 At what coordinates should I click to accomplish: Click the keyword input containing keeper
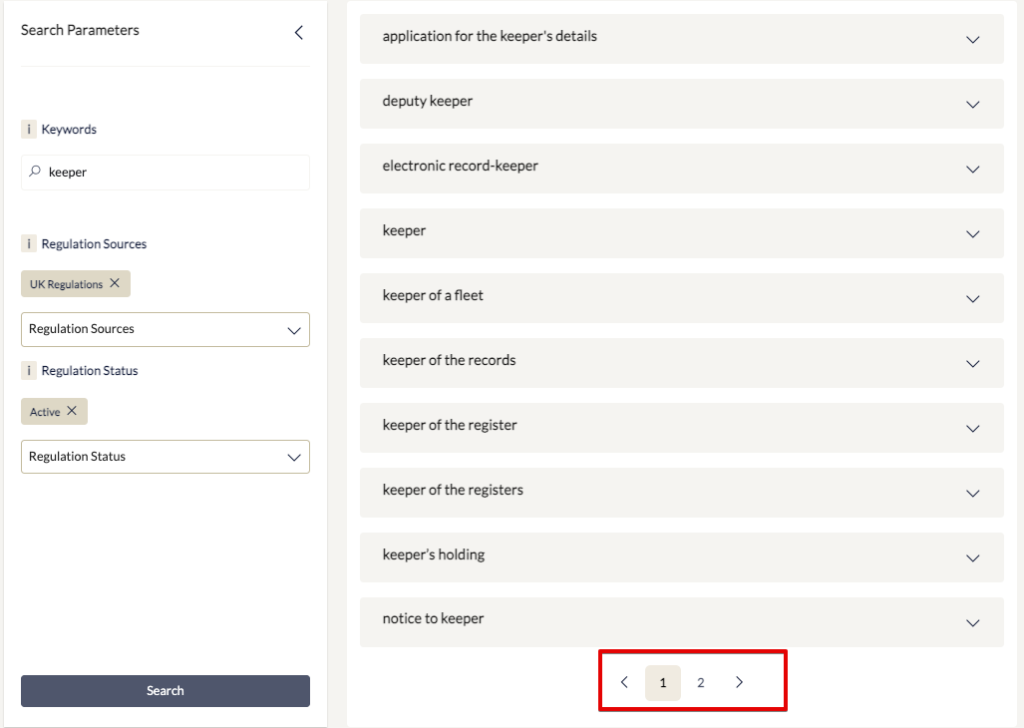(x=165, y=172)
